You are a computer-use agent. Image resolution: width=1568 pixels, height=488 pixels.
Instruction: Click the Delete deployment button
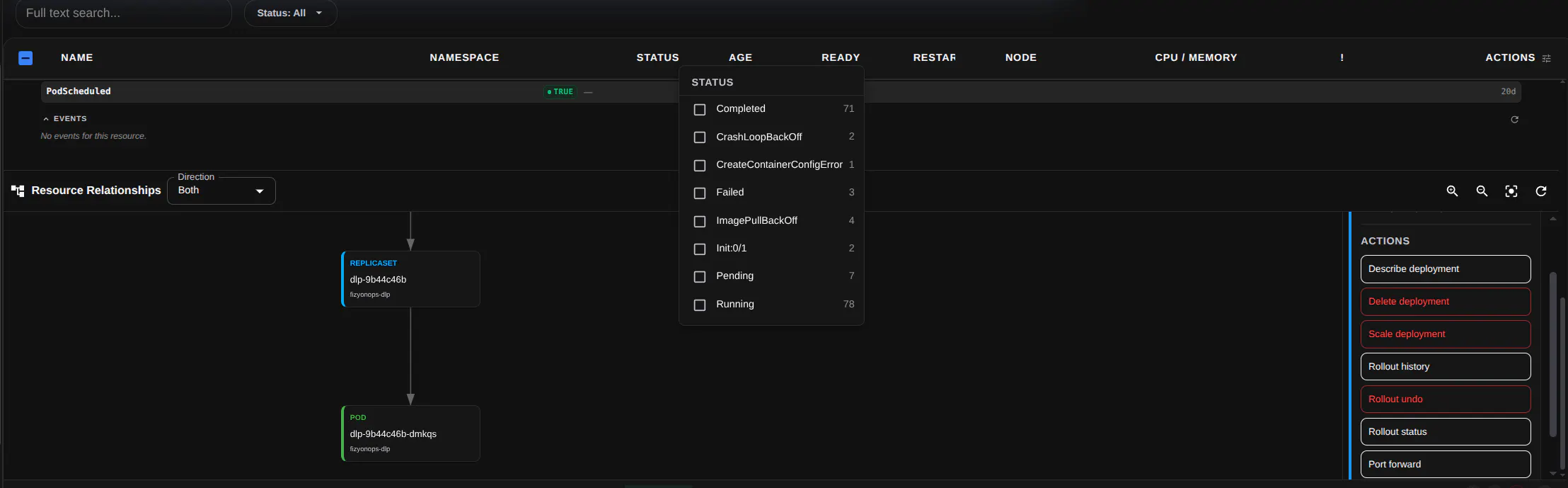pos(1446,302)
